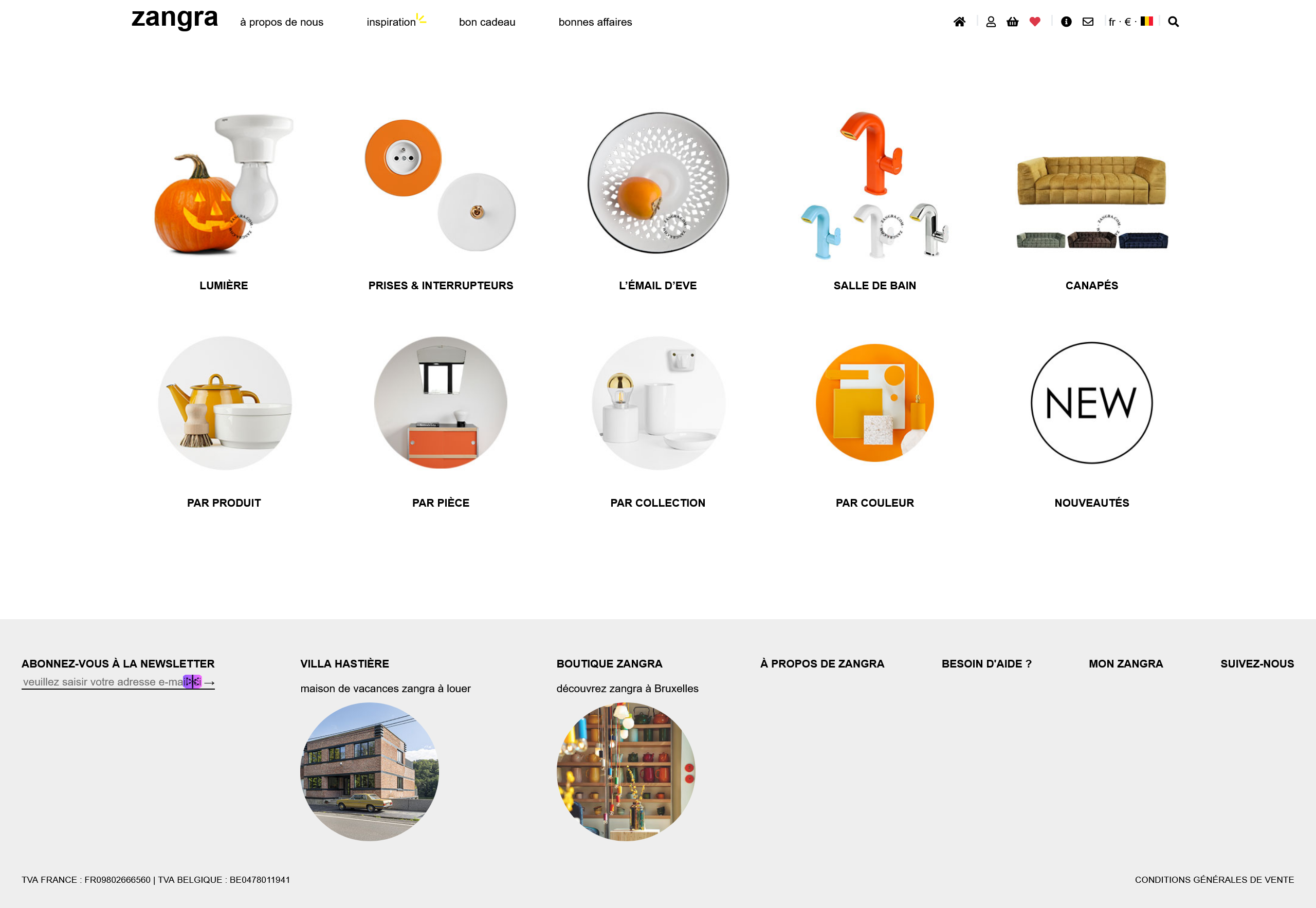
Task: Go to bon cadeau page
Action: pos(487,22)
